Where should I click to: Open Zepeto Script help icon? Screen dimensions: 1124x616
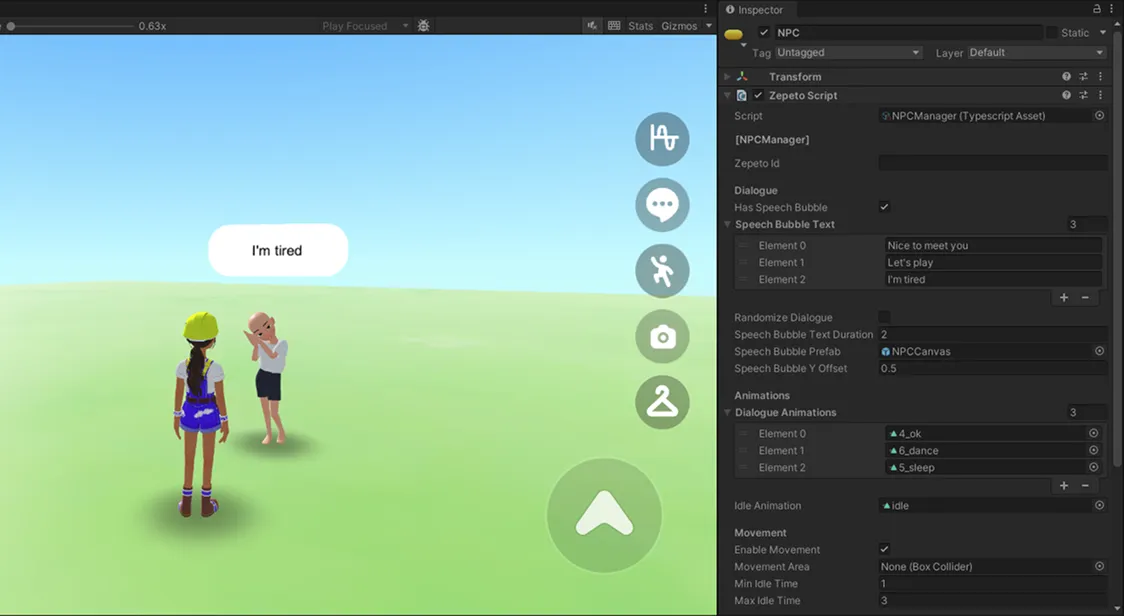click(x=1067, y=95)
